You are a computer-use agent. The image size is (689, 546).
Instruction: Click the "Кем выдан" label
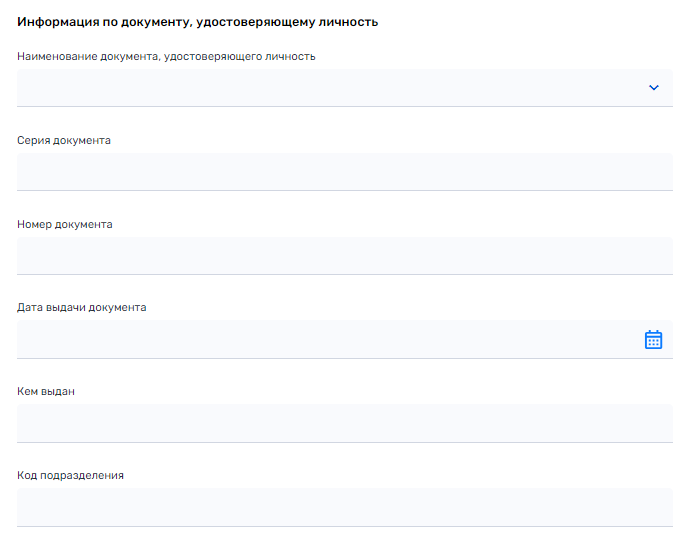click(x=46, y=391)
